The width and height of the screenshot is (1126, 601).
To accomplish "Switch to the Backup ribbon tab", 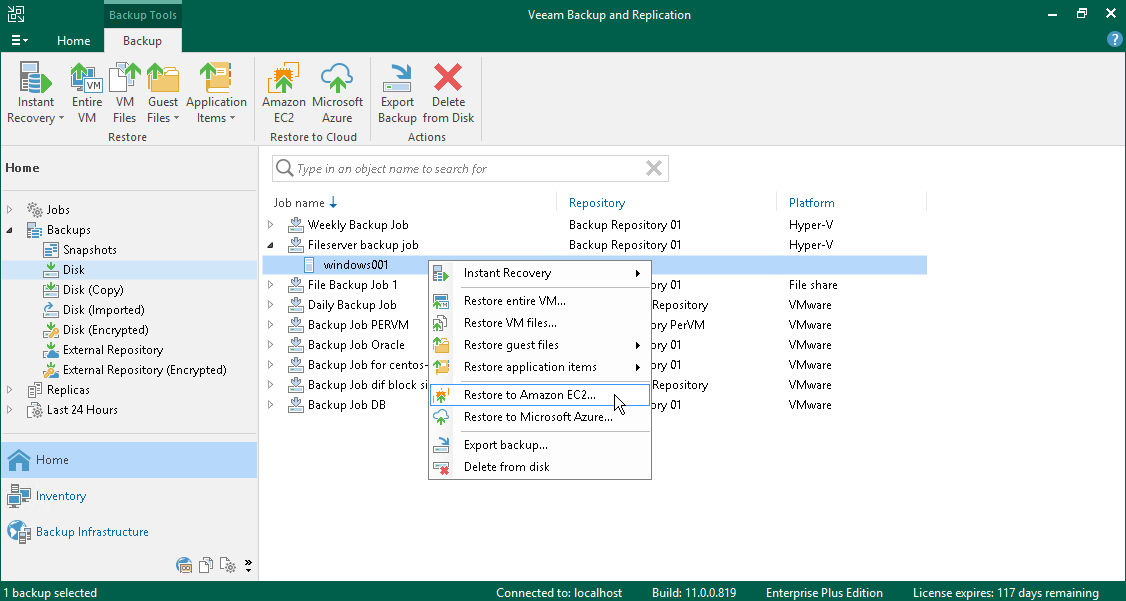I will pyautogui.click(x=142, y=41).
